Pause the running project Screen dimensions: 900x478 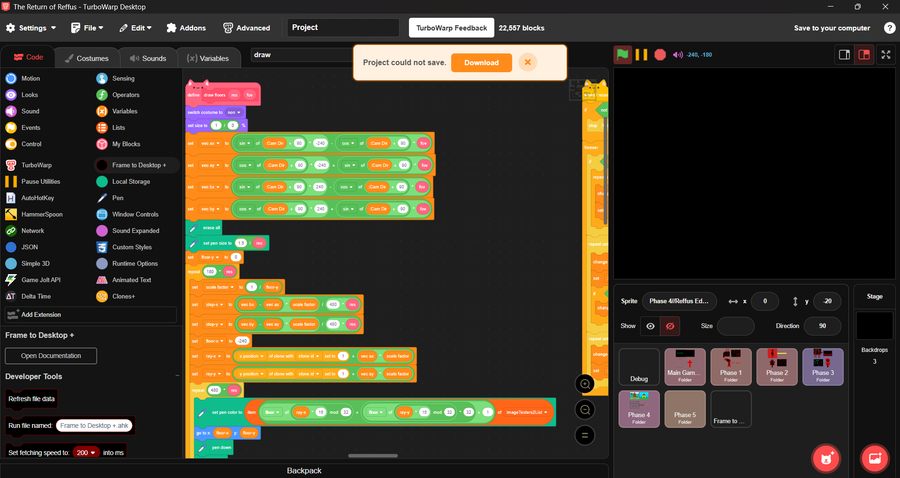tap(642, 55)
